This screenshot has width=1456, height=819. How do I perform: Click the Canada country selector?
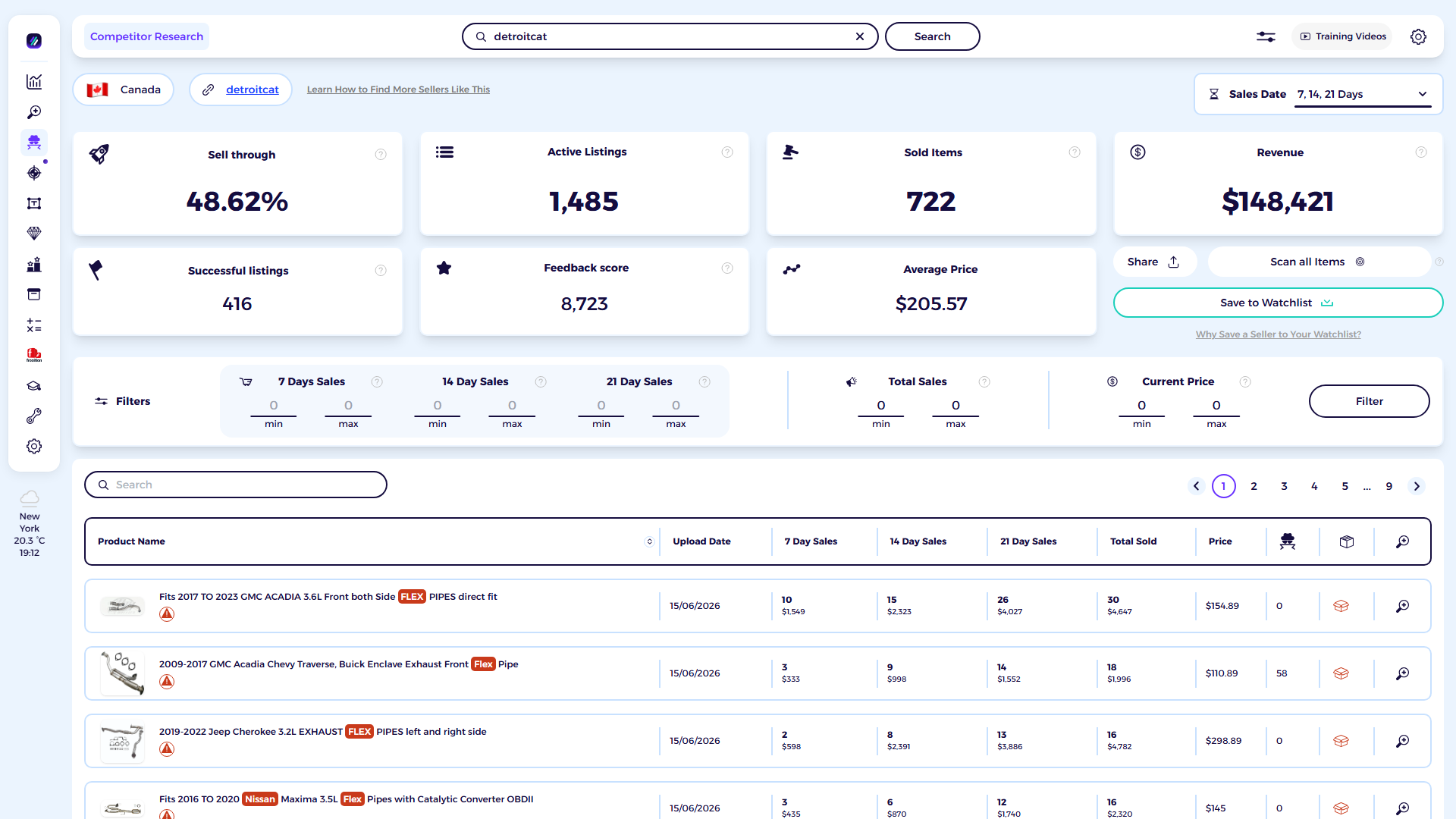click(x=124, y=89)
